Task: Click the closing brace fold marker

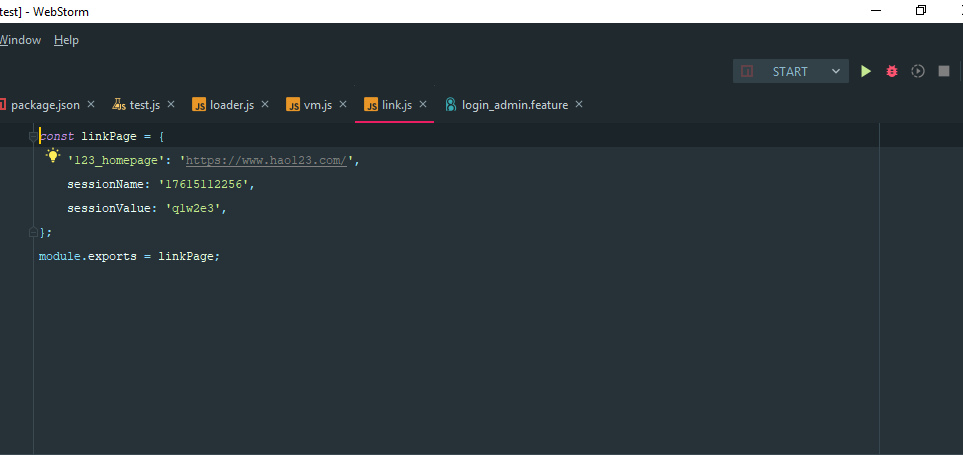Action: (33, 233)
